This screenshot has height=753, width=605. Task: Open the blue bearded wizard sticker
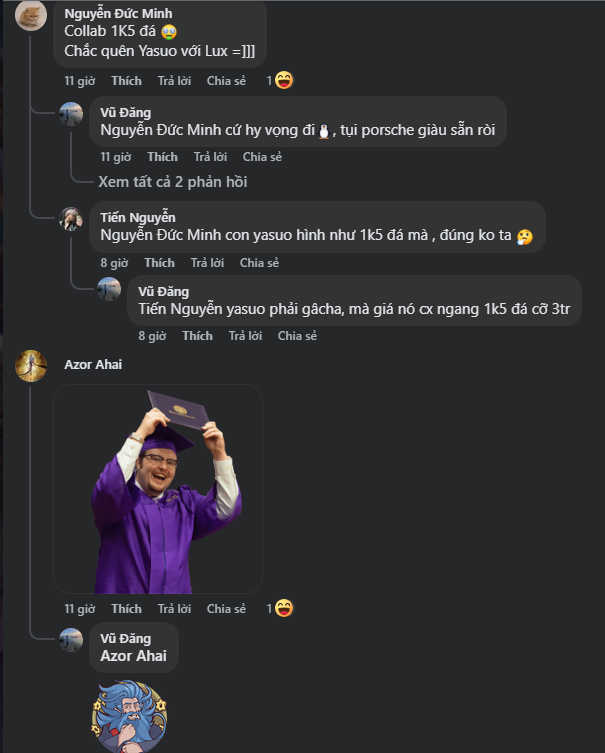point(127,716)
